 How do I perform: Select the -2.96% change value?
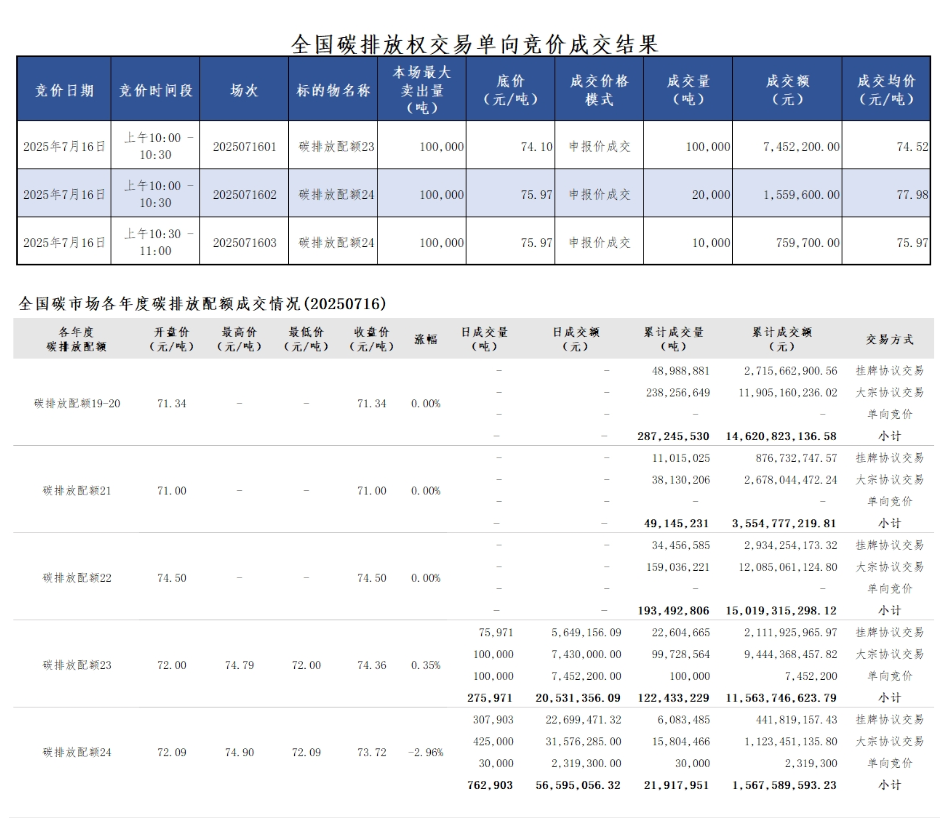426,752
